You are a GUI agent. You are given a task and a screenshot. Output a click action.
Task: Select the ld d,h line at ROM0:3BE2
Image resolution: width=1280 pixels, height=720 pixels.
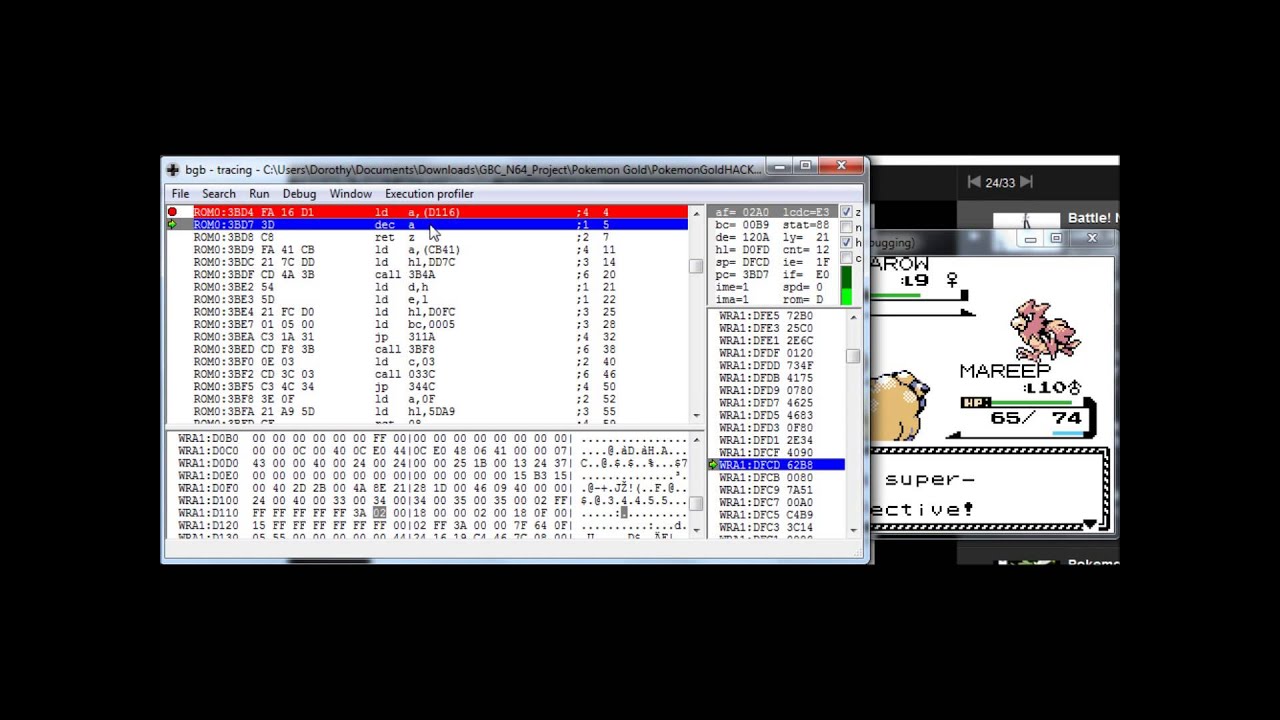tap(440, 287)
